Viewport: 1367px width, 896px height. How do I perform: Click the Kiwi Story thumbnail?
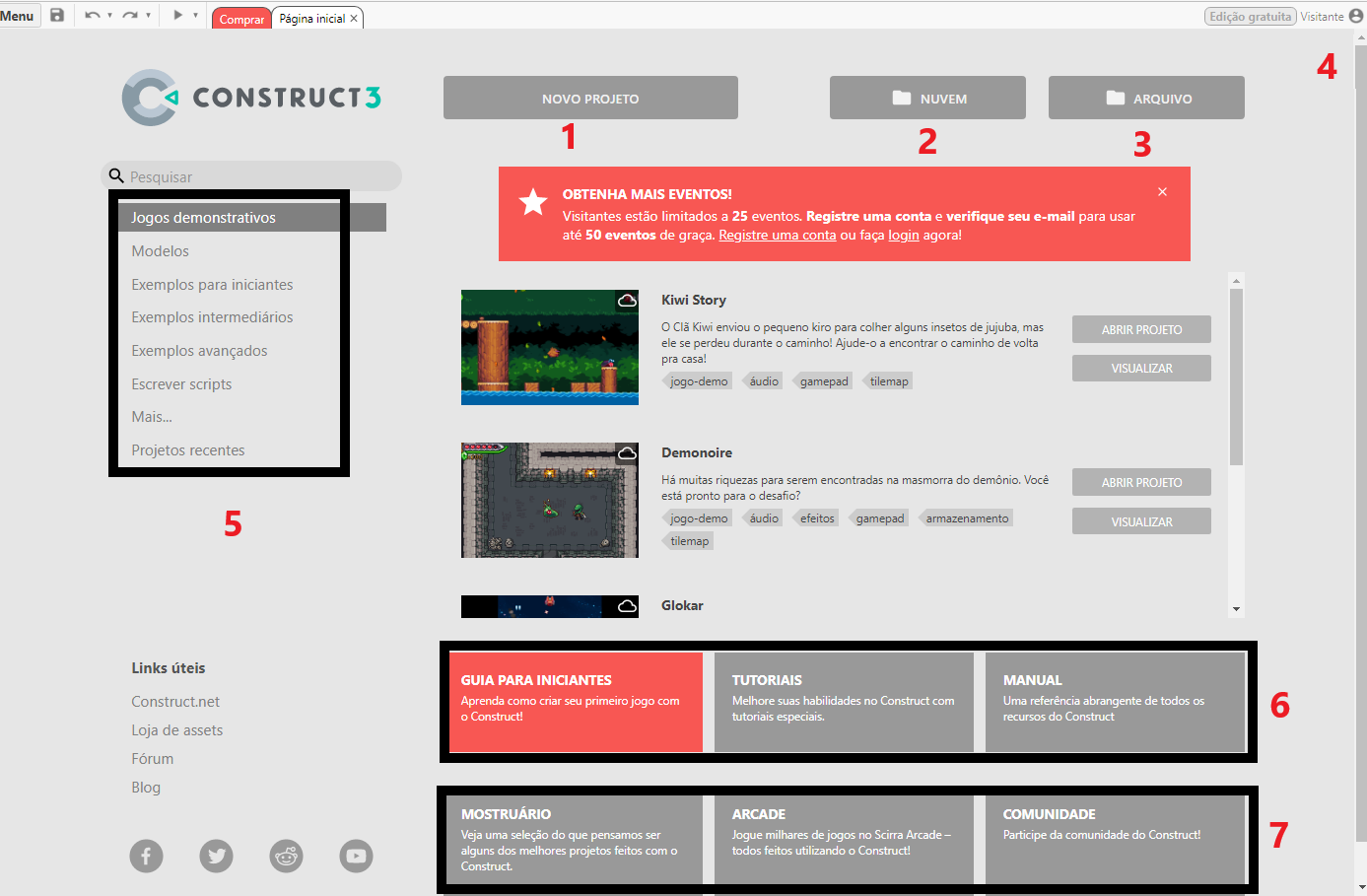coord(550,347)
